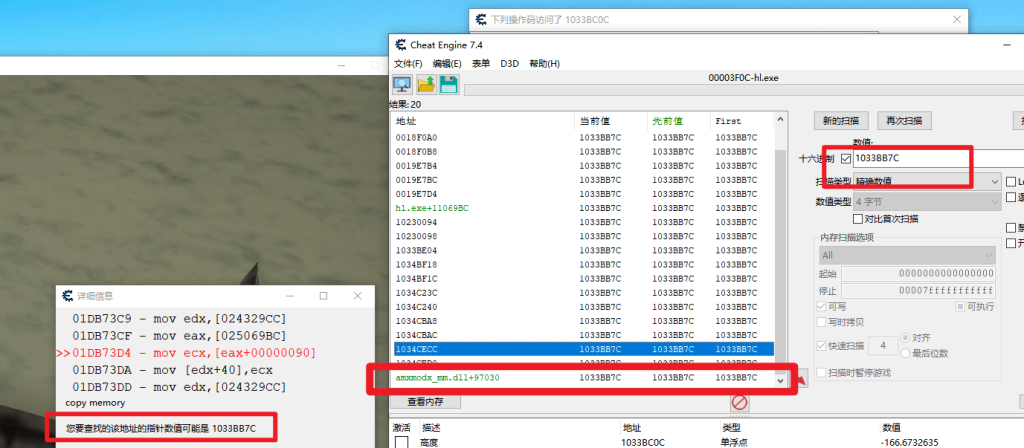Toggle the 十六进制 hex checkbox
Screen dimensions: 1024x448
point(846,159)
